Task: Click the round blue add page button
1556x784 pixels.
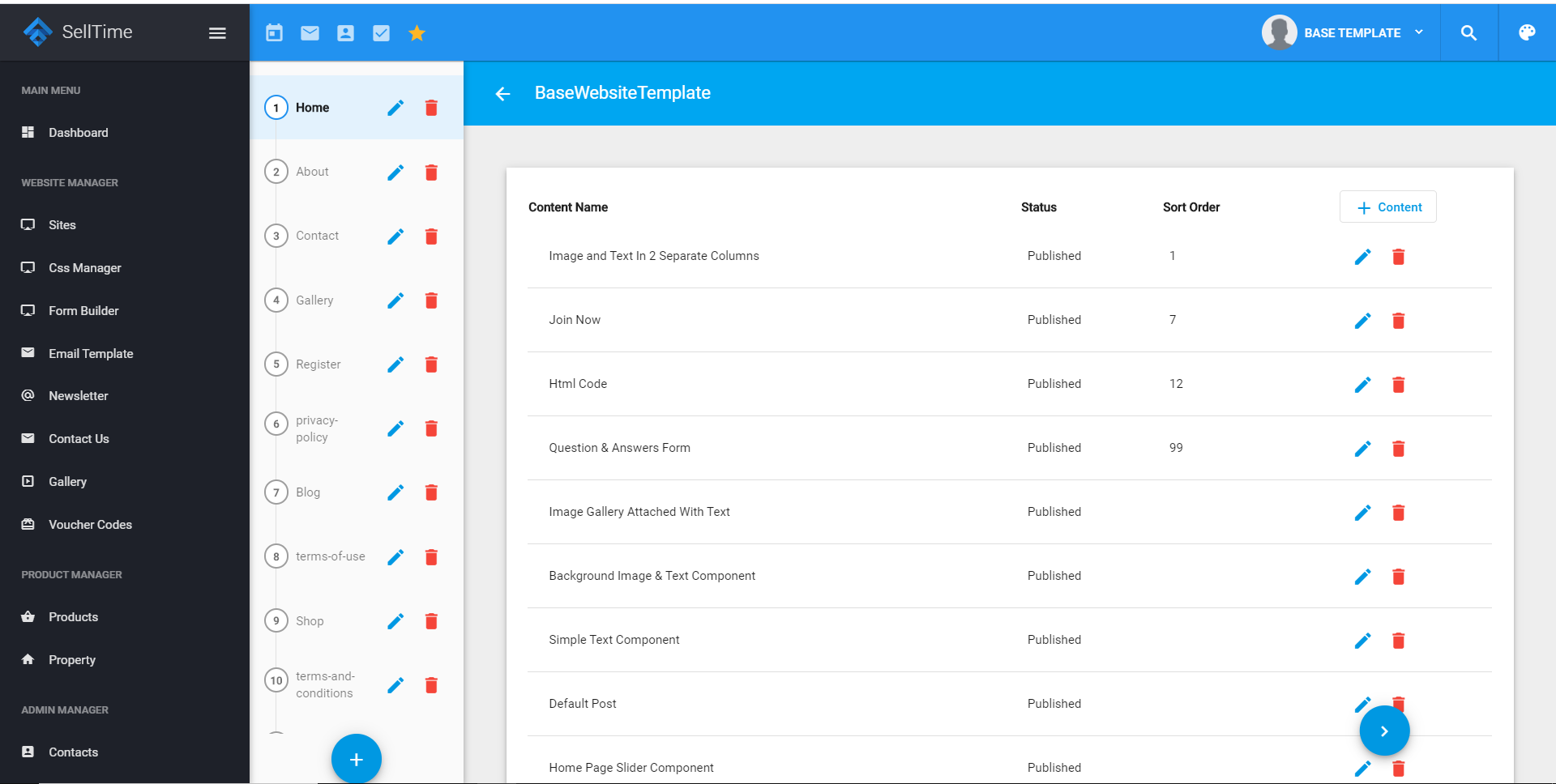Action: (x=357, y=759)
